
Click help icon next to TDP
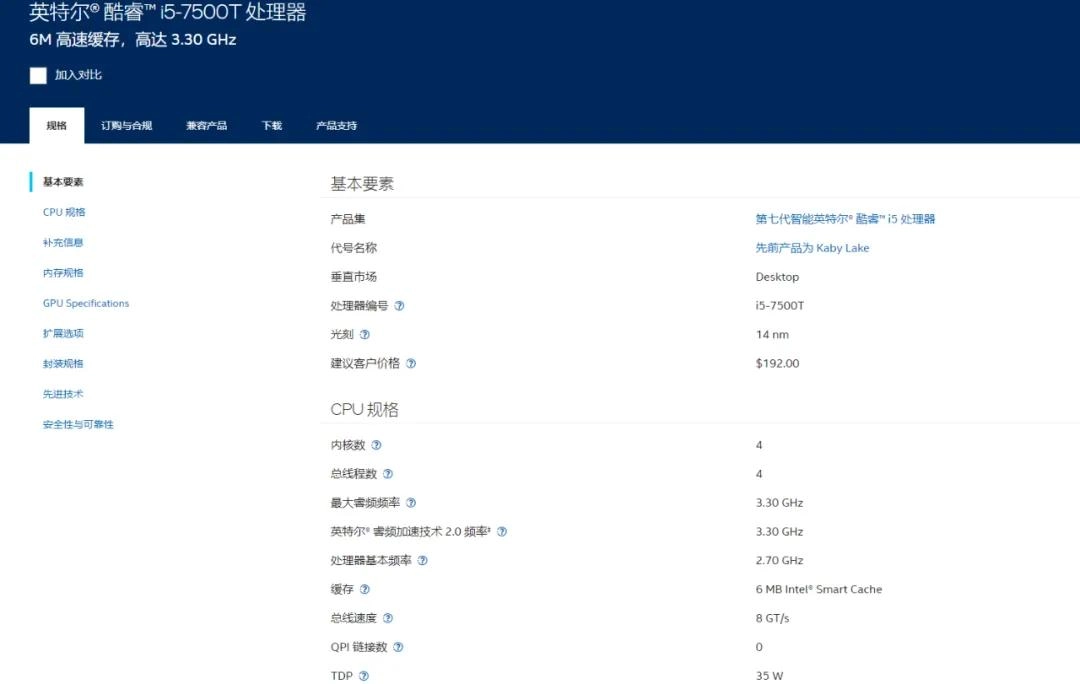(x=364, y=676)
